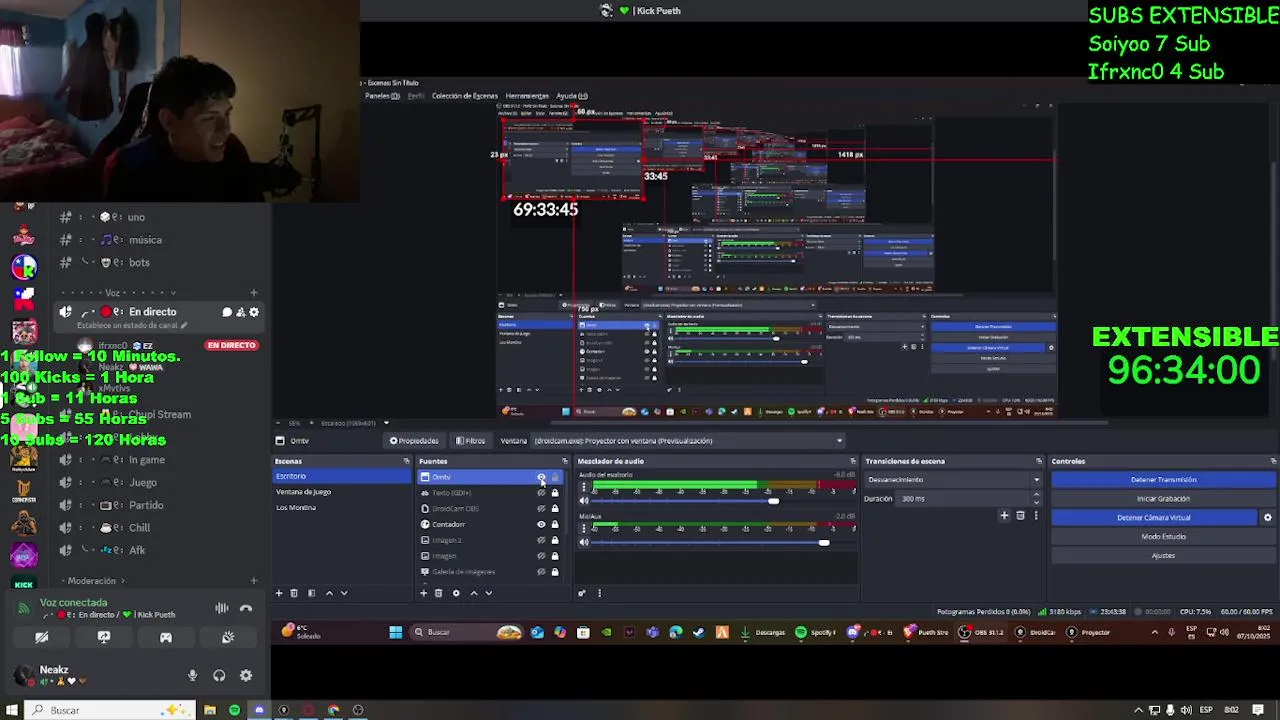Viewport: 1280px width, 720px height.
Task: Pop out the Fuentes dock panel
Action: 564,461
